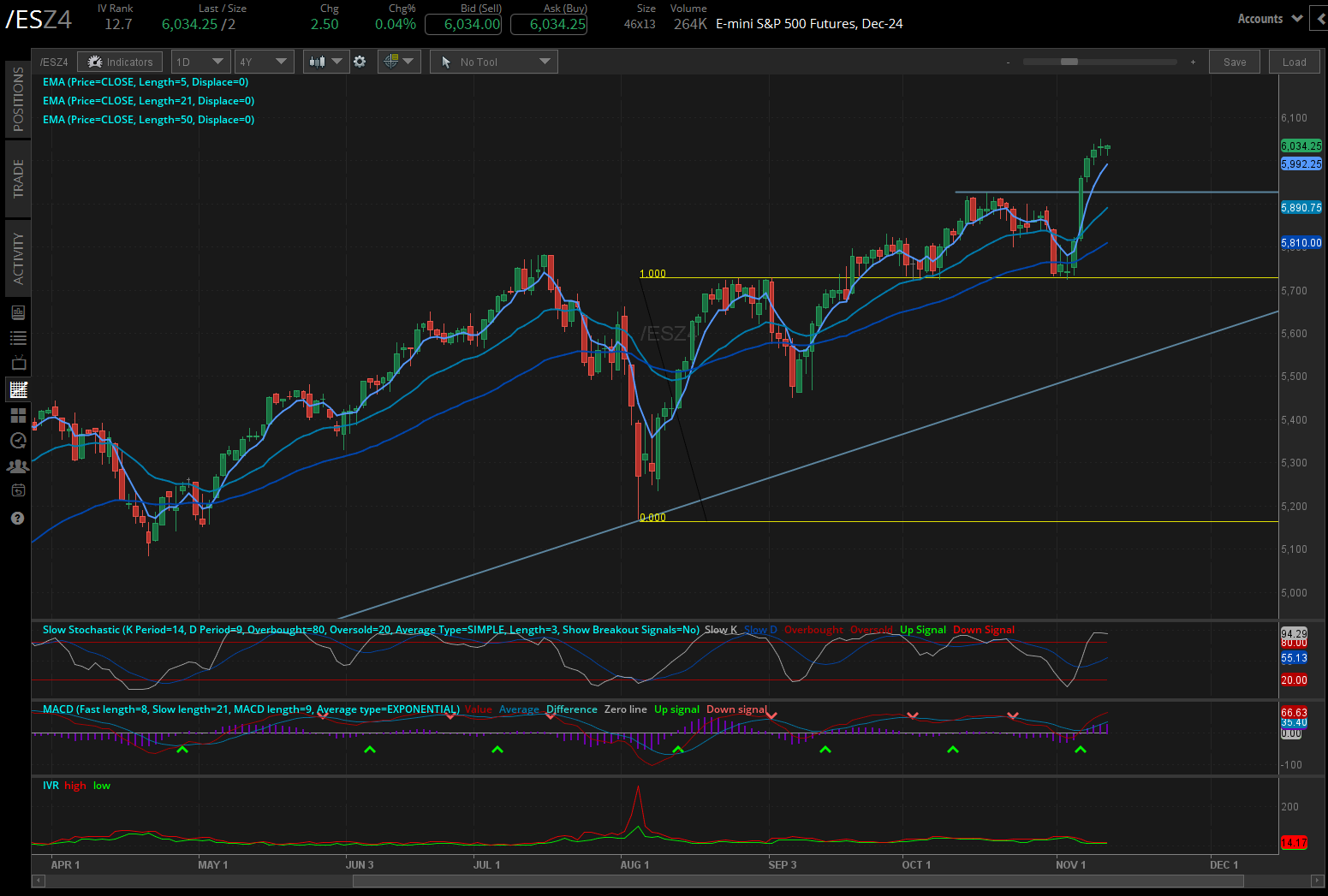Open chart settings via the gear icon
Image resolution: width=1328 pixels, height=896 pixels.
[x=360, y=61]
